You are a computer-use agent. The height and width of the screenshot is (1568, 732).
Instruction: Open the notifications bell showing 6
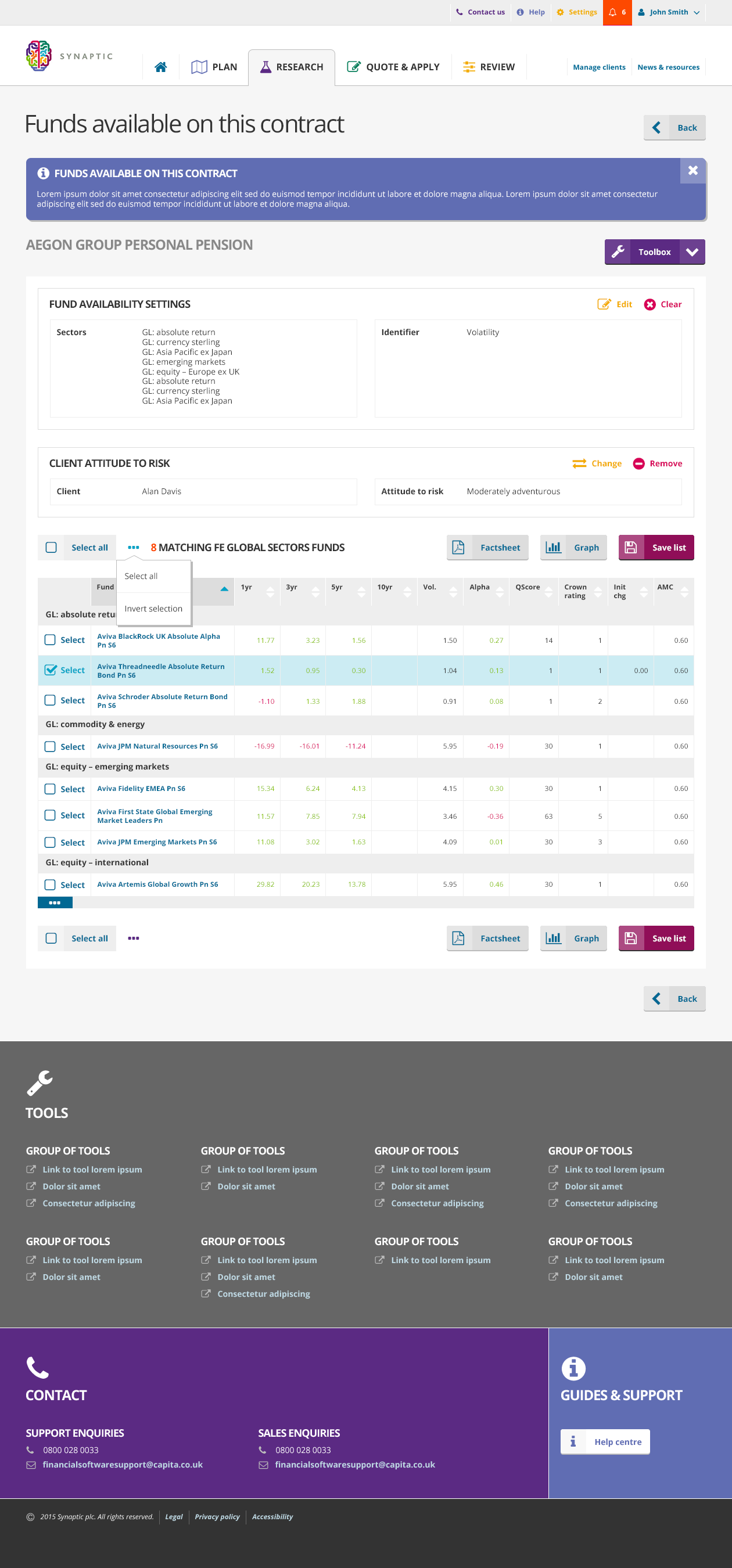point(617,12)
